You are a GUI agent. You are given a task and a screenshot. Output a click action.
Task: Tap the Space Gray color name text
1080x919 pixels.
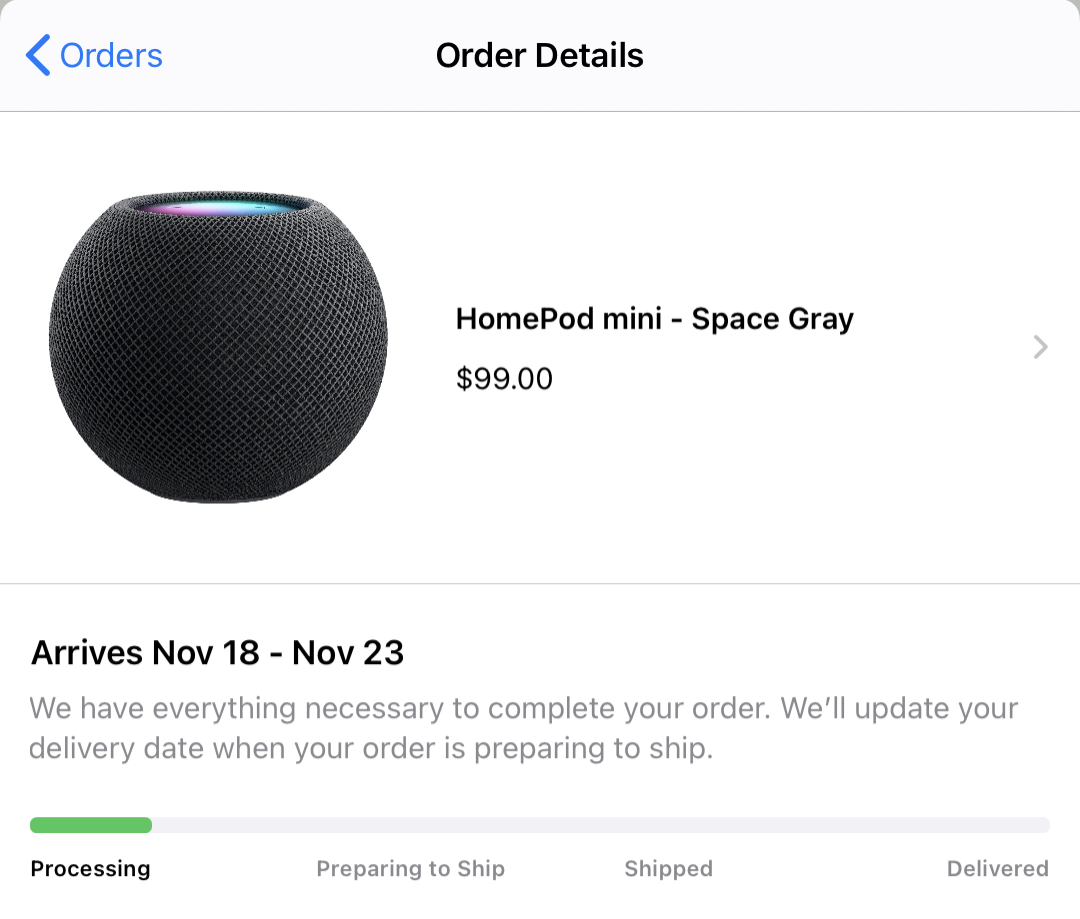coord(773,319)
